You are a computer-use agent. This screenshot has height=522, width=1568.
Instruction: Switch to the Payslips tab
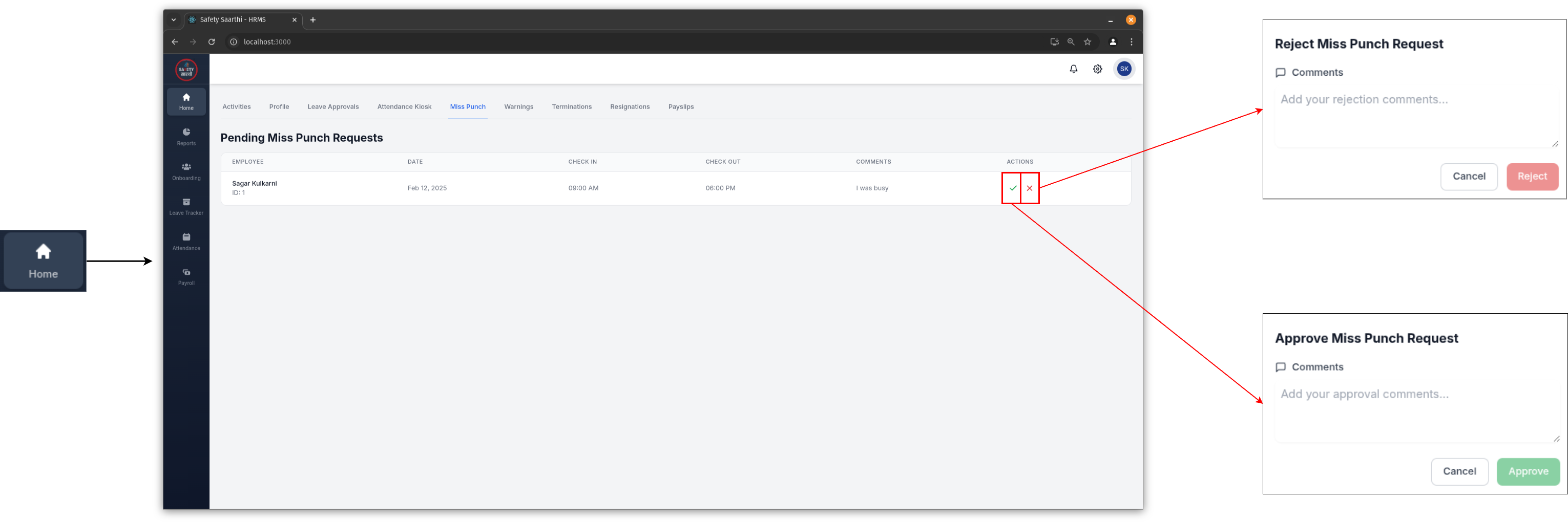(680, 106)
